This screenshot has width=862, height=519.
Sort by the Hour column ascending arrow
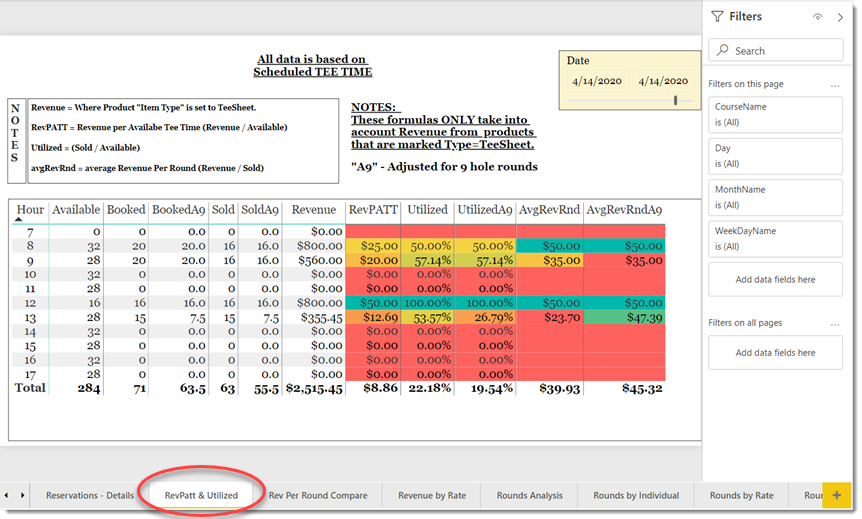[18, 219]
